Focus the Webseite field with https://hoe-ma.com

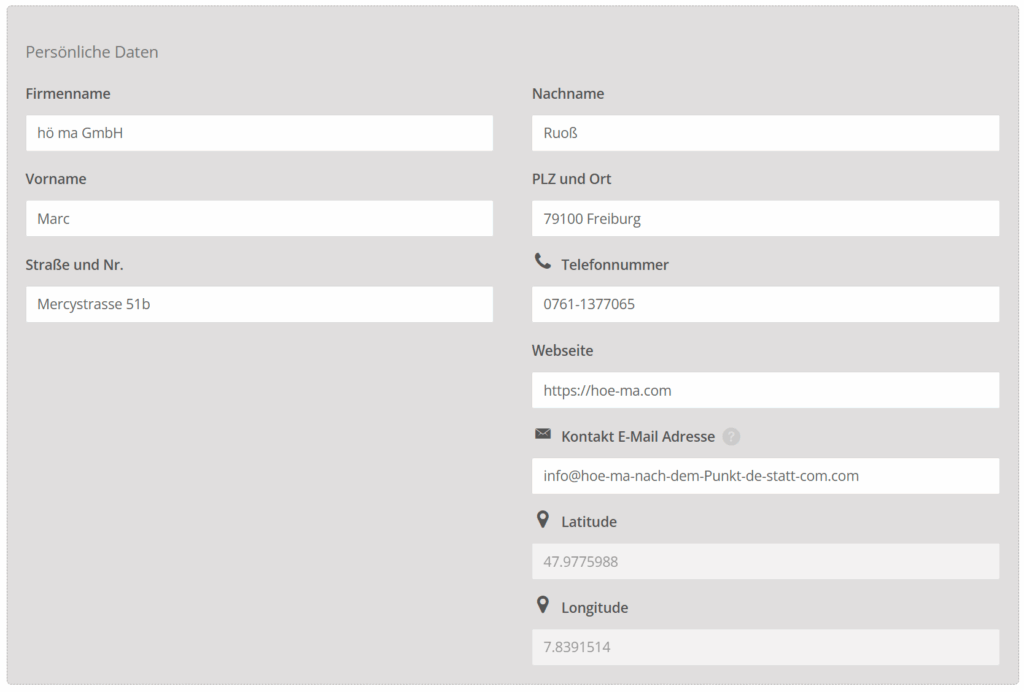tap(765, 390)
